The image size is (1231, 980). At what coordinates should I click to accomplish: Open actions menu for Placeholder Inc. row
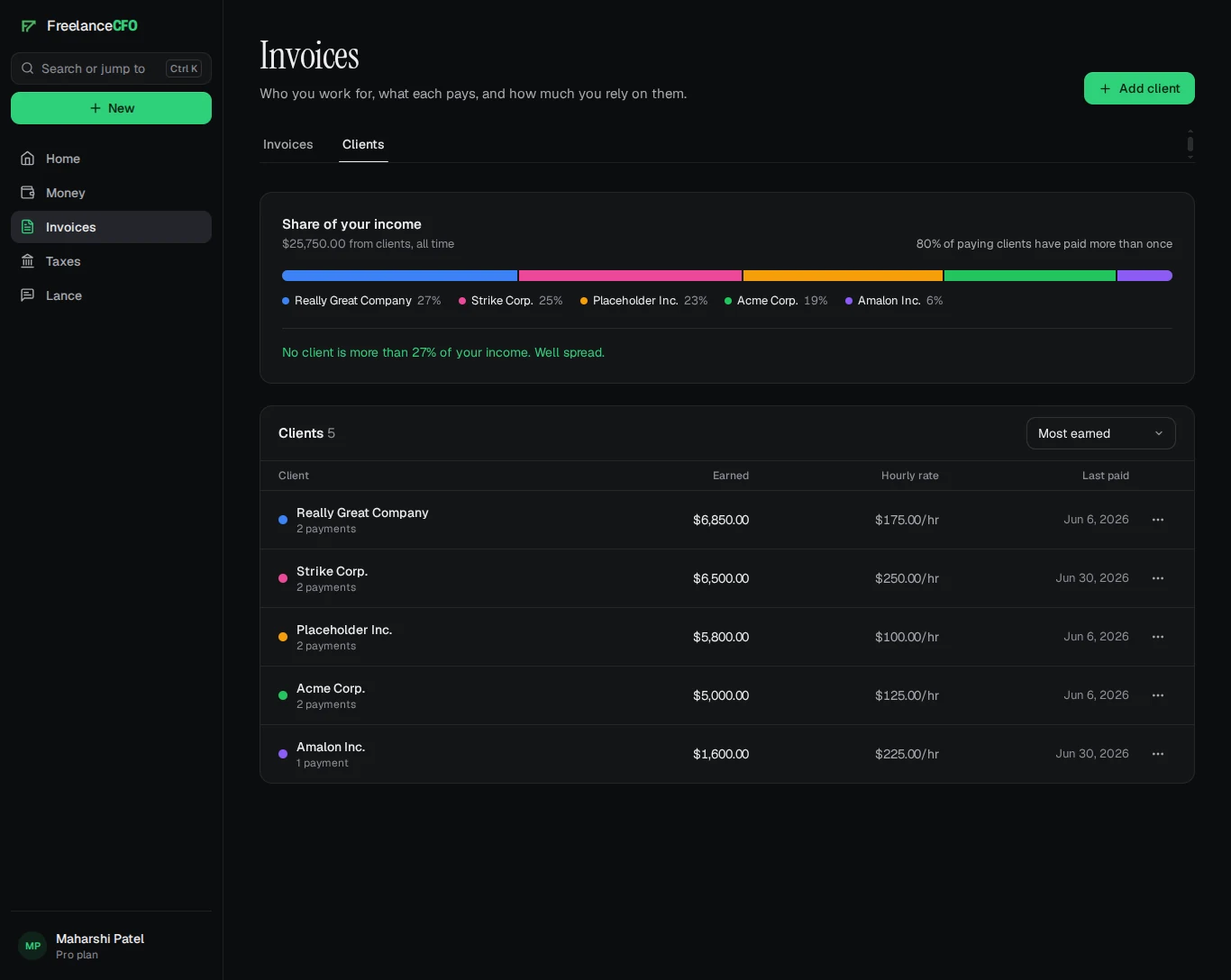(x=1158, y=637)
